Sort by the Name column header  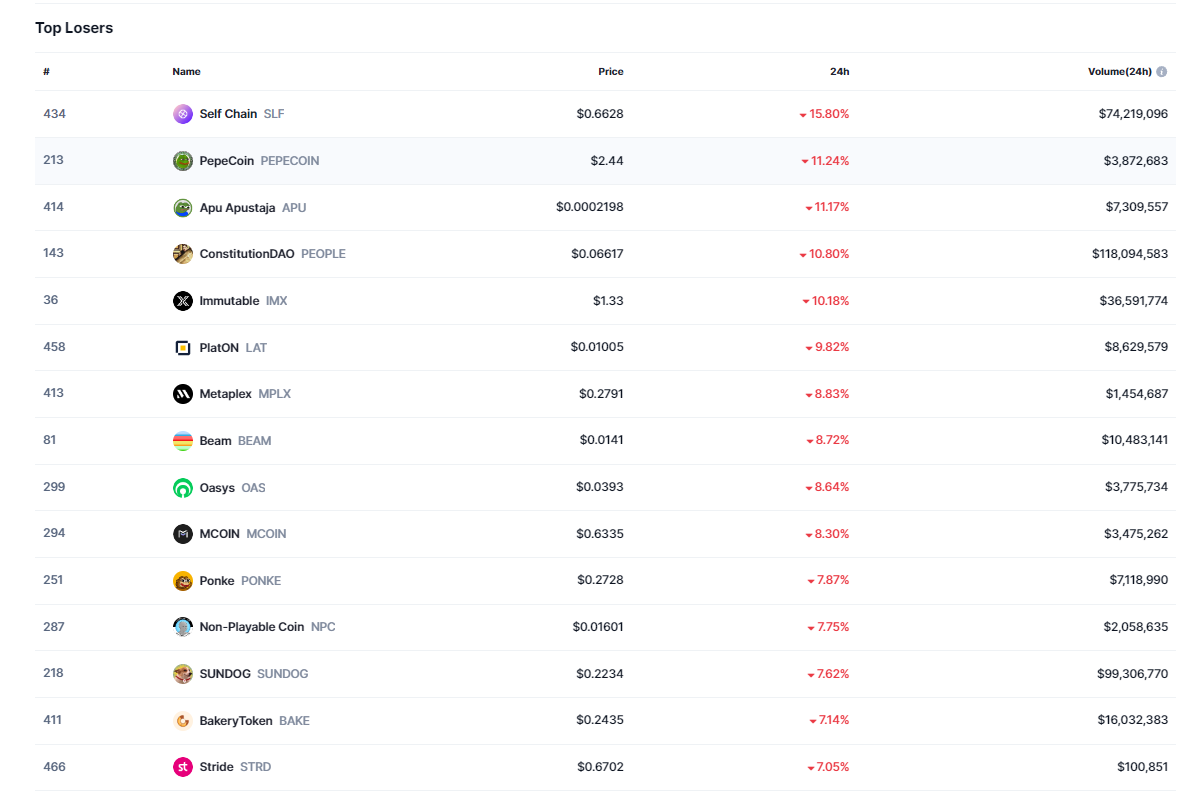(x=186, y=72)
